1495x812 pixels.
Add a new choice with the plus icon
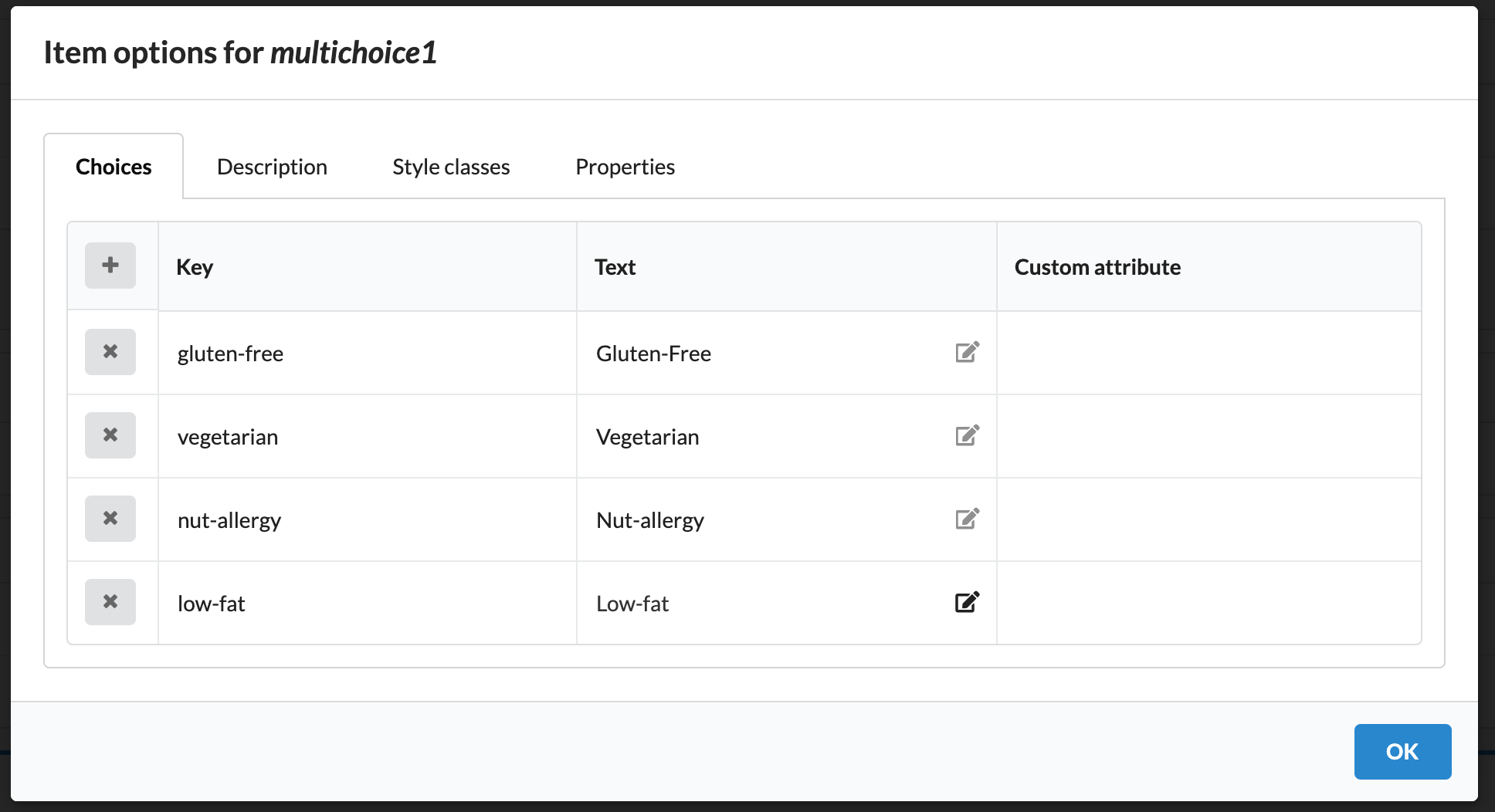[x=110, y=266]
